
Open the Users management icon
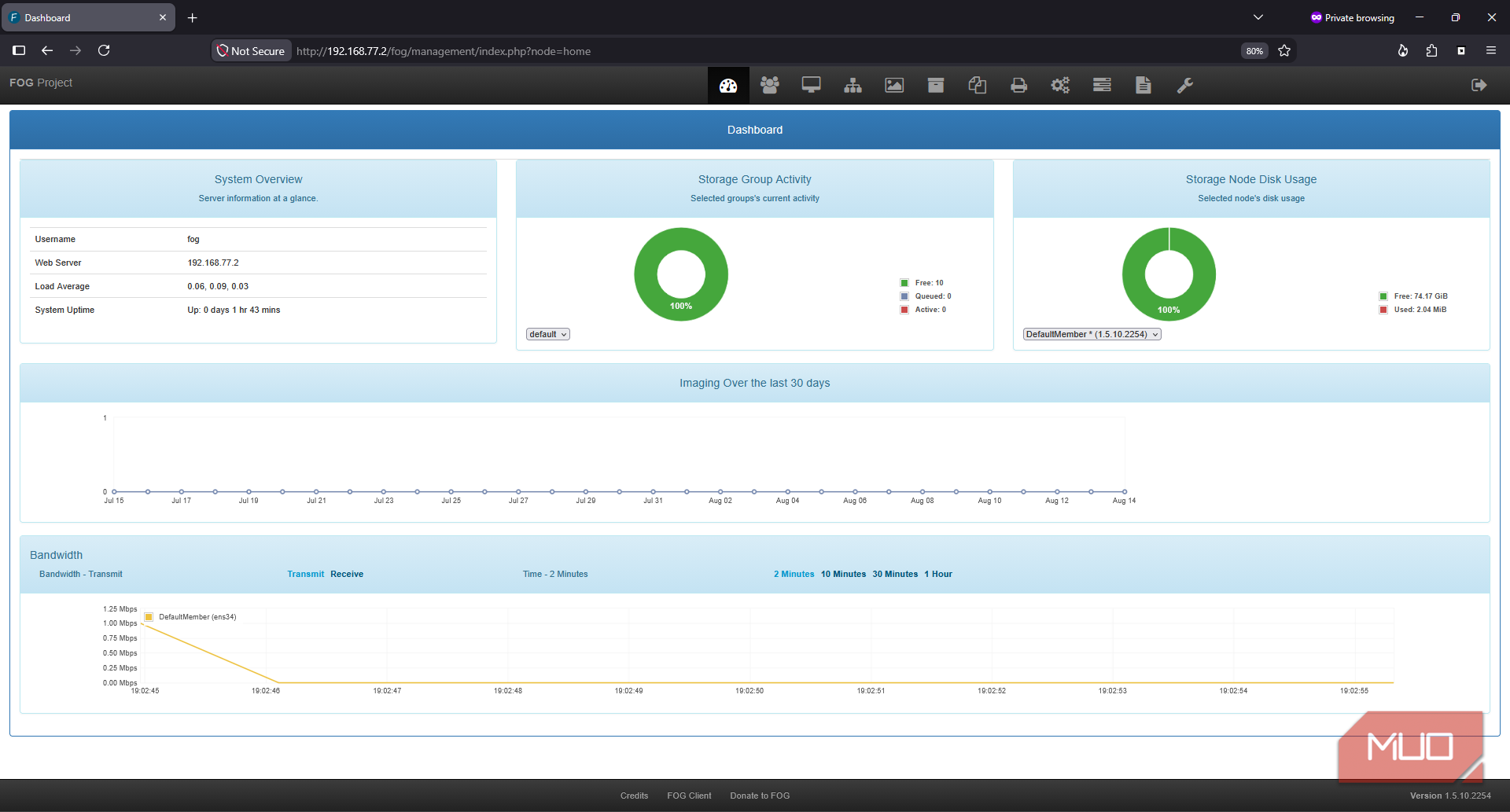(x=770, y=85)
